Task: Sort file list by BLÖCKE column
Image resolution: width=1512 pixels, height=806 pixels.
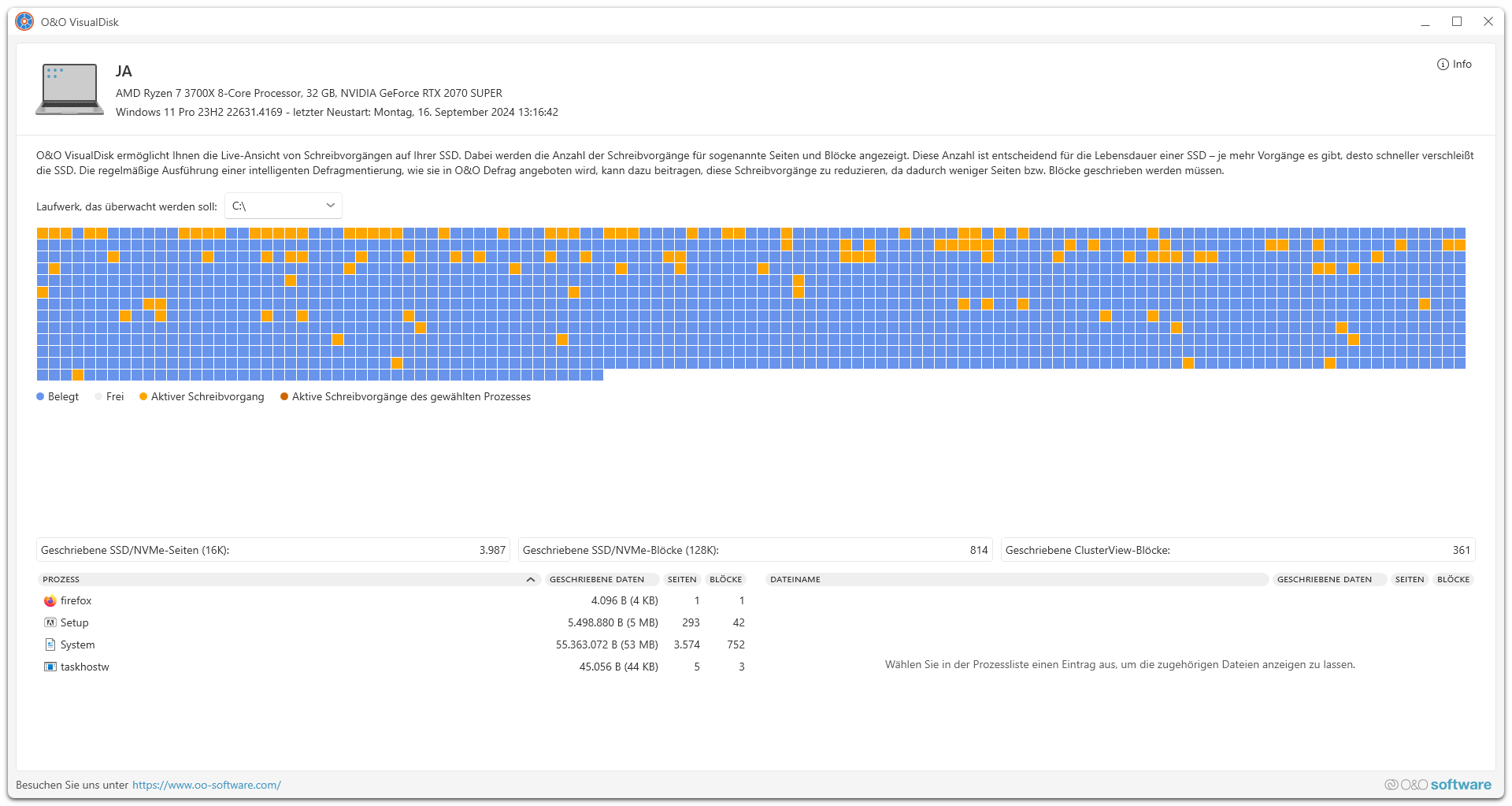Action: click(x=1454, y=579)
